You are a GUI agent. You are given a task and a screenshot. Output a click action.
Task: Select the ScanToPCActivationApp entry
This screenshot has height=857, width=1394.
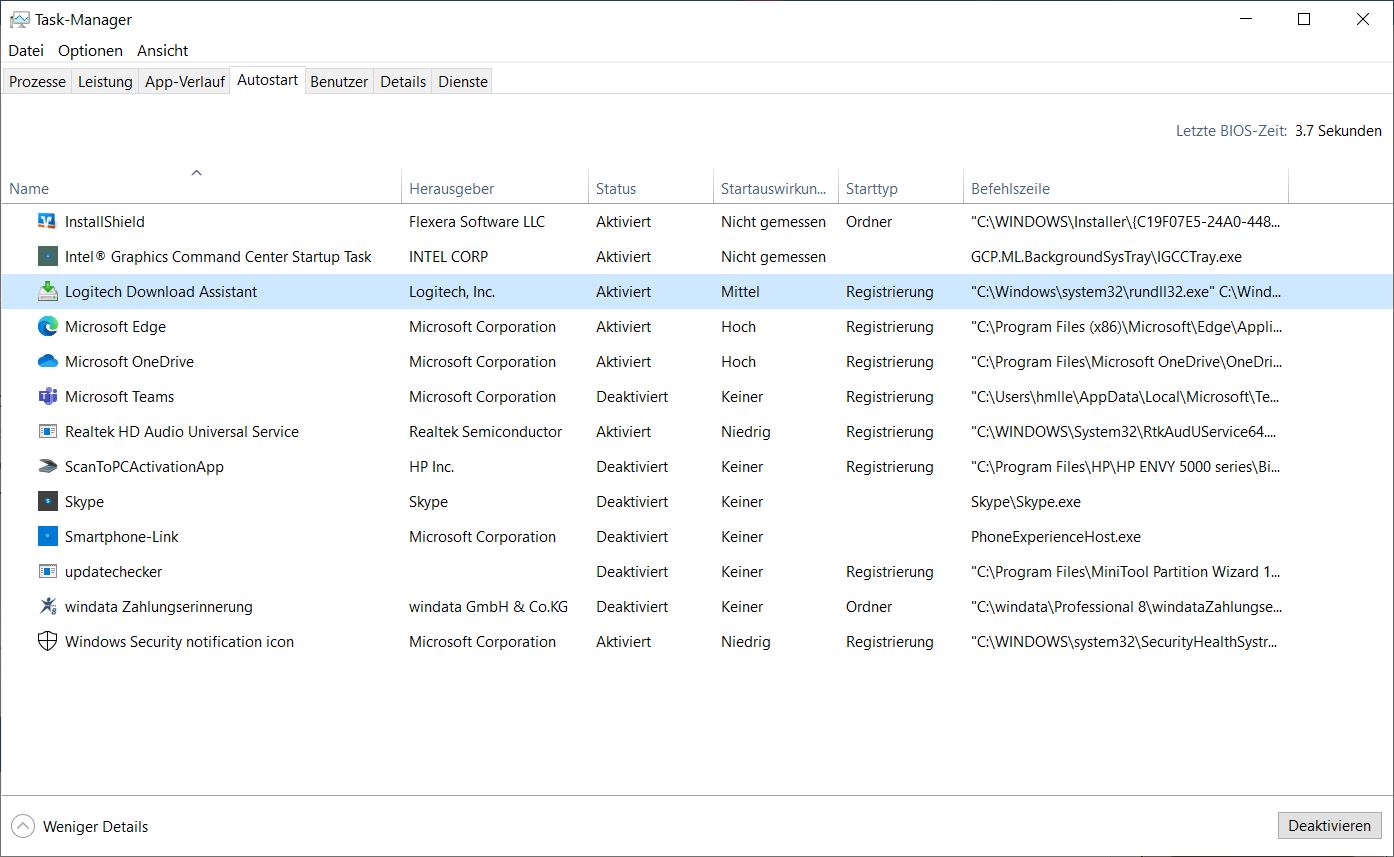click(x=144, y=467)
